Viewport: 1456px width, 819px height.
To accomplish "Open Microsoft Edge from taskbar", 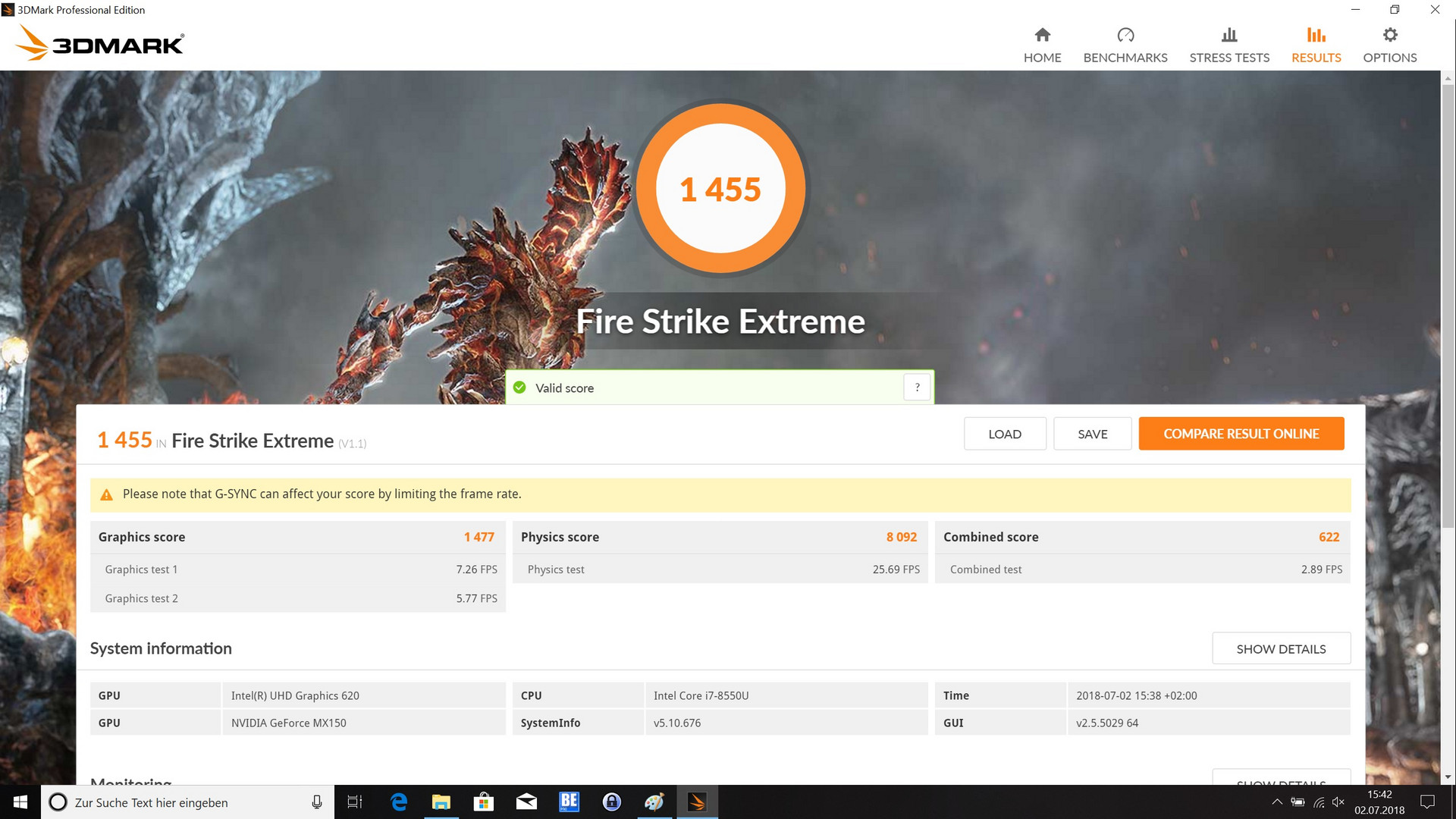I will point(399,802).
